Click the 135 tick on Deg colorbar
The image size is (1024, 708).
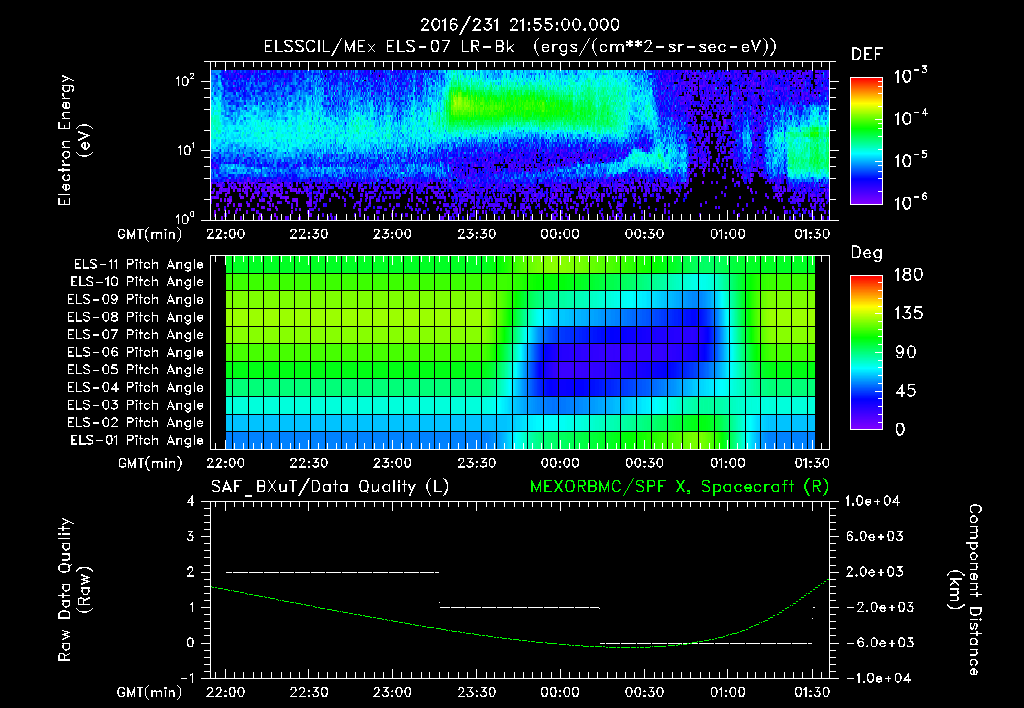[909, 314]
